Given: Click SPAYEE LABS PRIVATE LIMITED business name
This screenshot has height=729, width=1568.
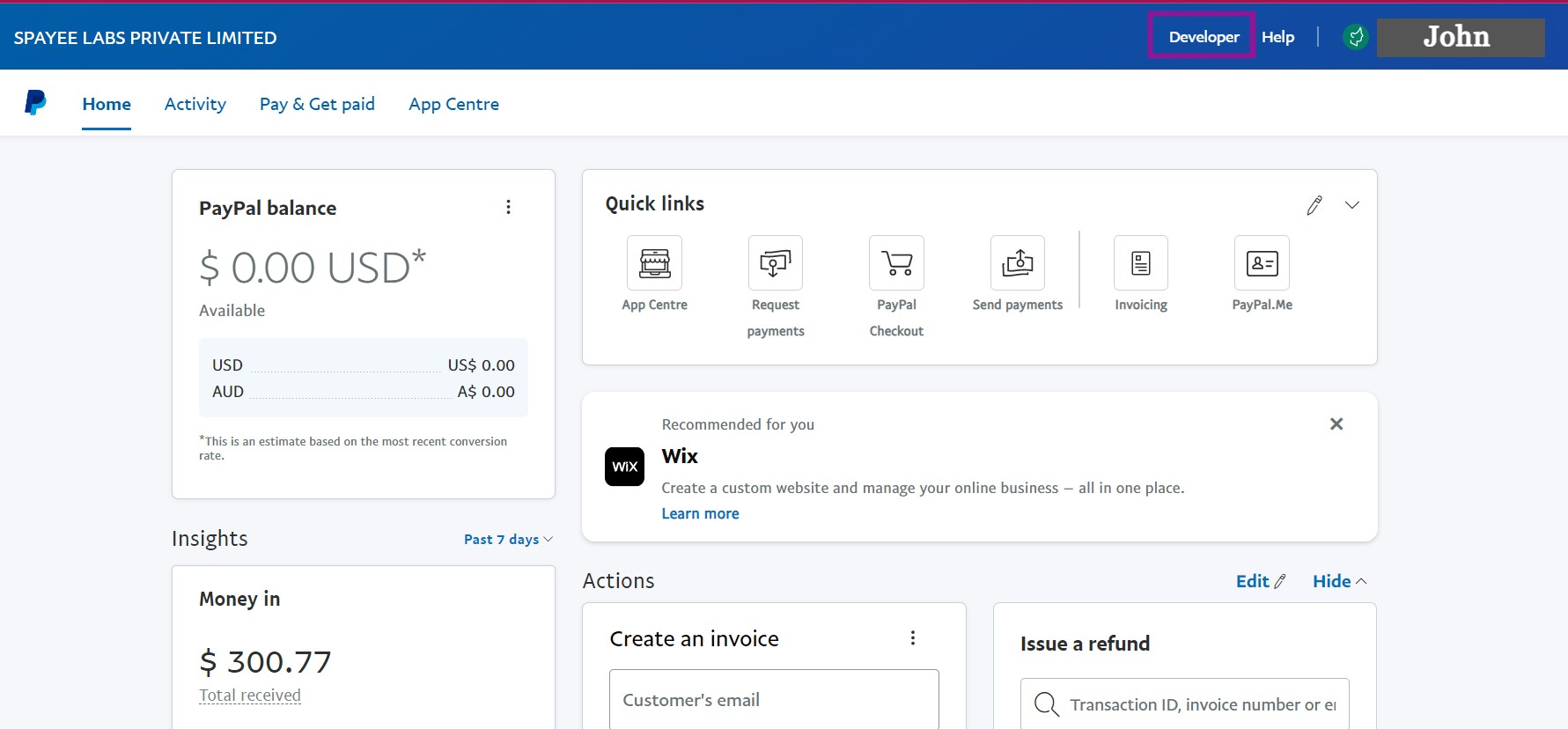Looking at the screenshot, I should pyautogui.click(x=145, y=38).
